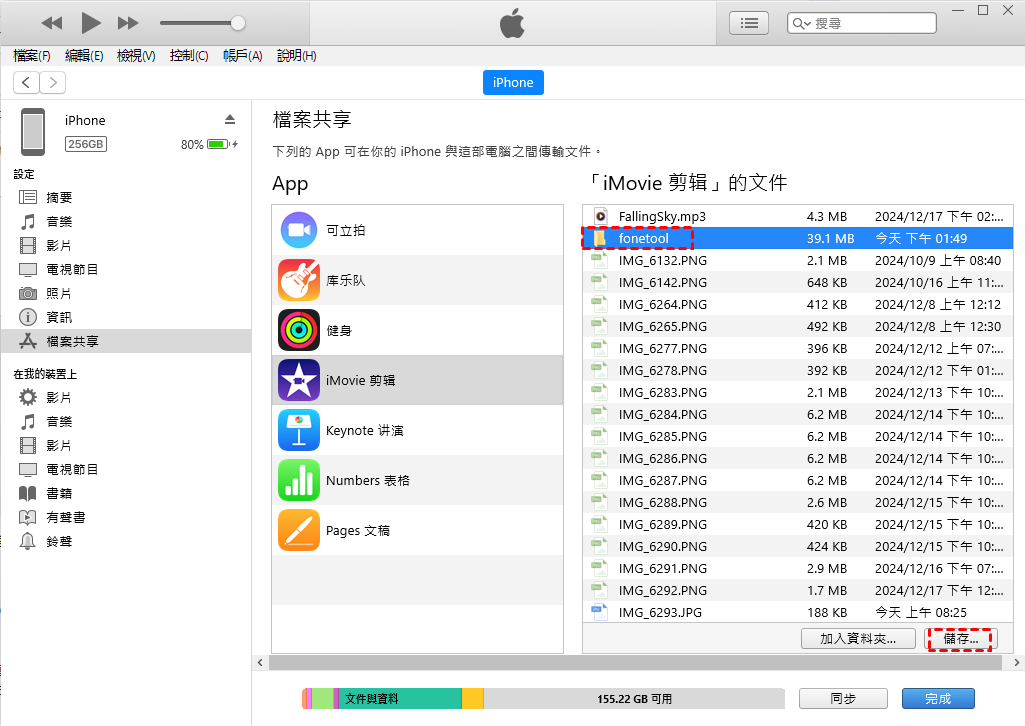Open the 帳戶(A) menu
Viewport: 1025px width, 726px height.
point(242,56)
